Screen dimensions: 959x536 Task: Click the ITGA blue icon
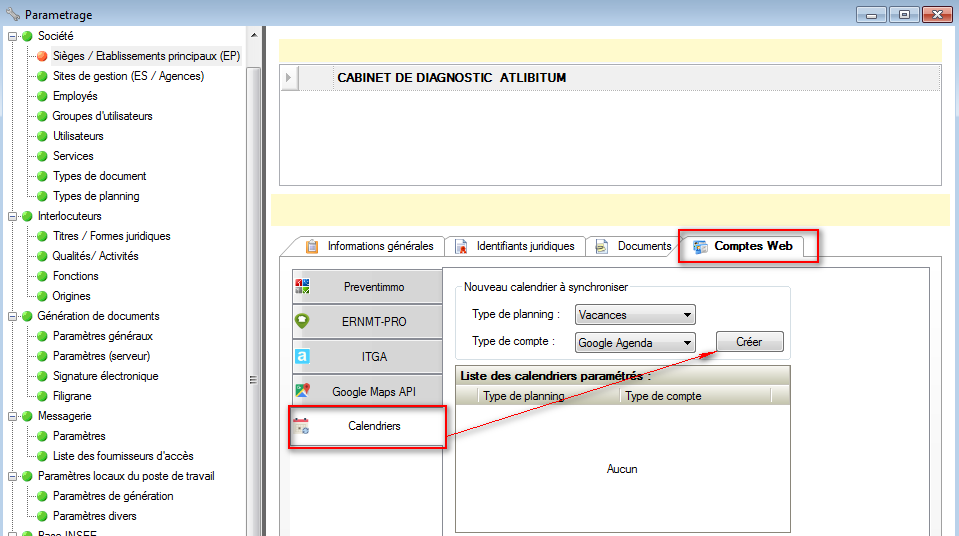point(302,356)
